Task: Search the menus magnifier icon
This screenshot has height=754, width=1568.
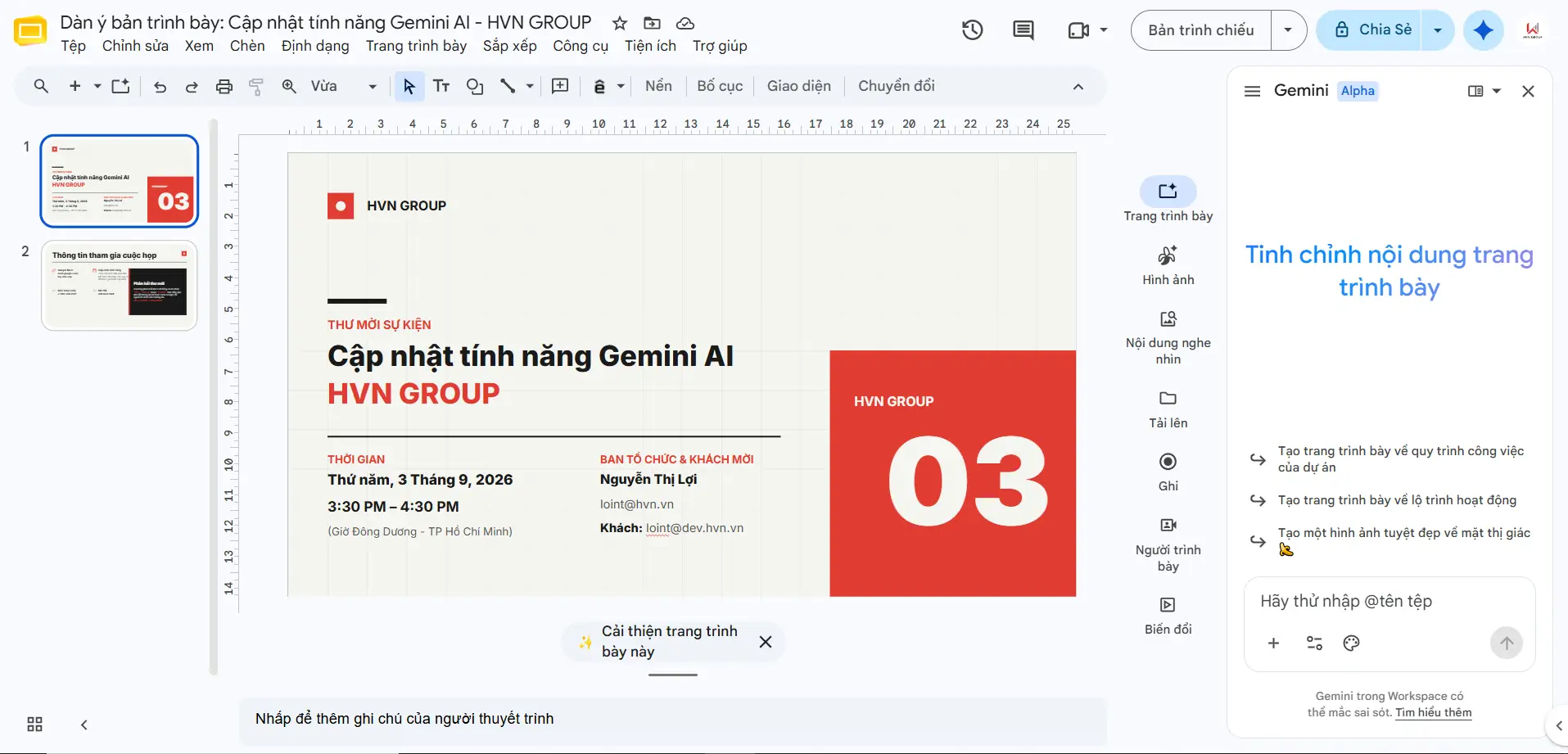Action: (41, 86)
